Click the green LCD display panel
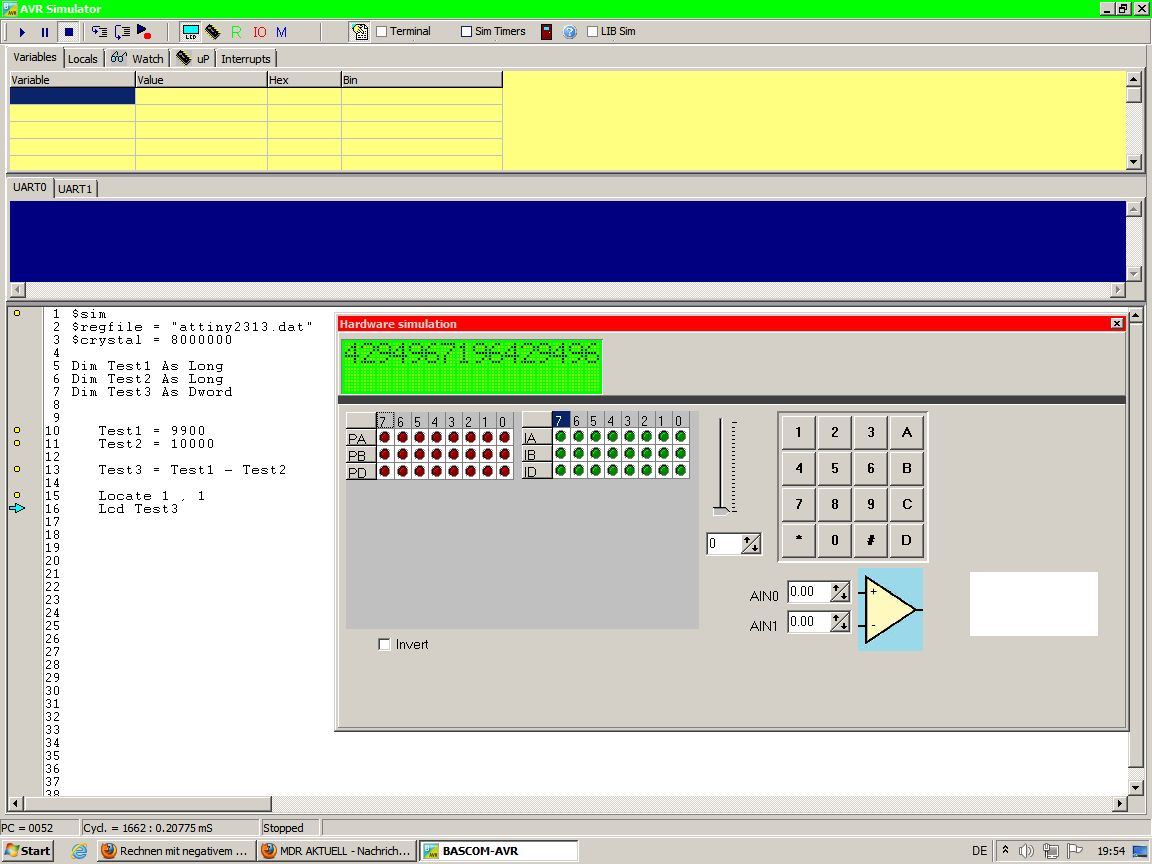 (x=471, y=367)
